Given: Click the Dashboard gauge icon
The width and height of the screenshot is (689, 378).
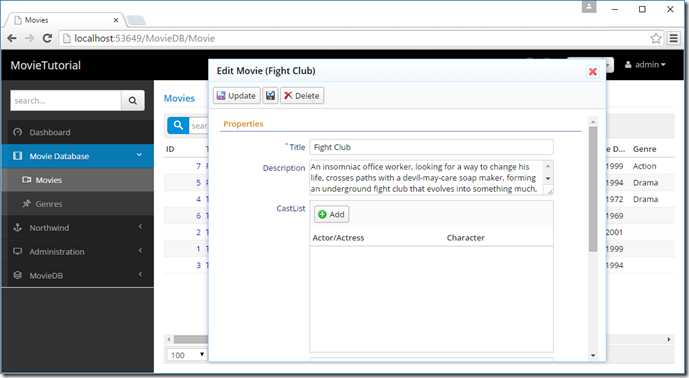Looking at the screenshot, I should click(x=18, y=132).
